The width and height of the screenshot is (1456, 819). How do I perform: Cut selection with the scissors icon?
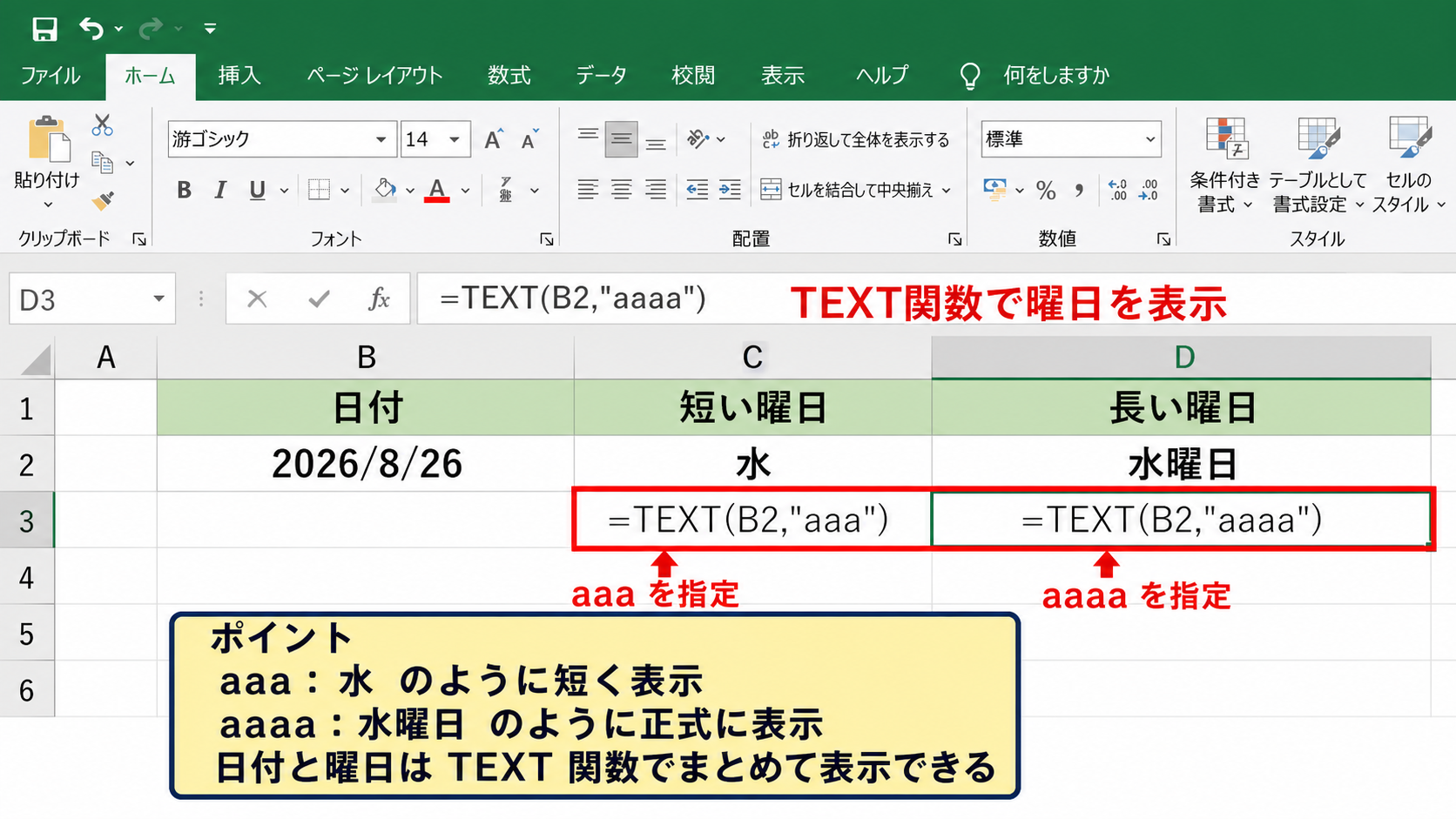point(103,125)
